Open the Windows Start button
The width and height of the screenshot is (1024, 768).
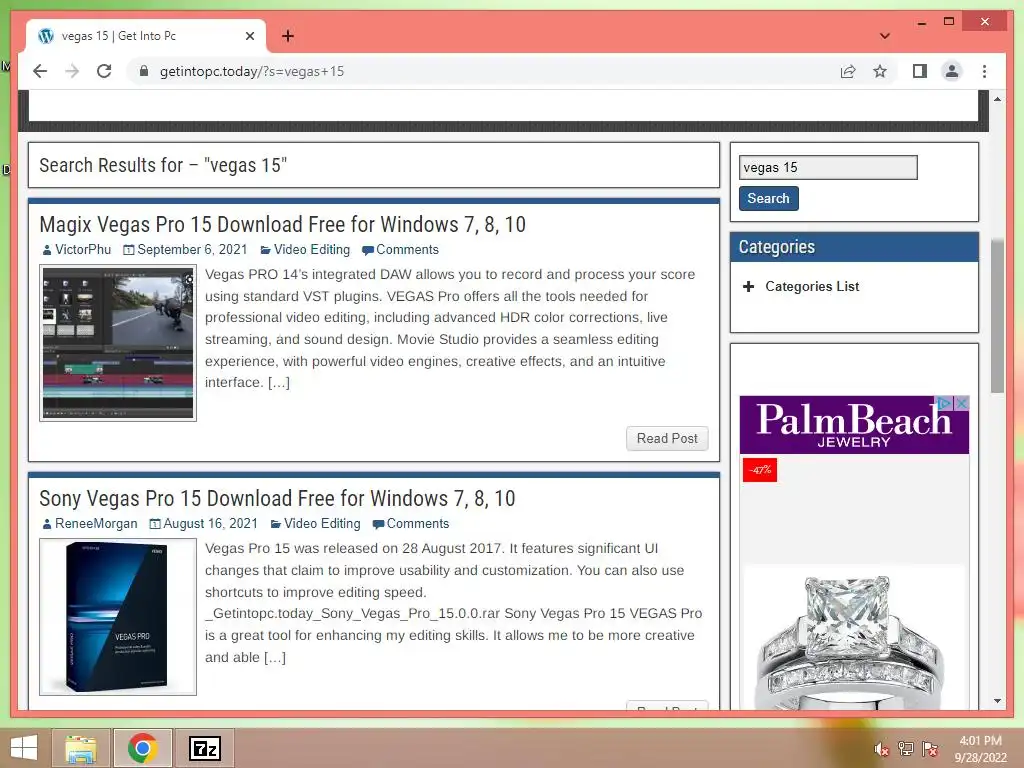(x=24, y=748)
